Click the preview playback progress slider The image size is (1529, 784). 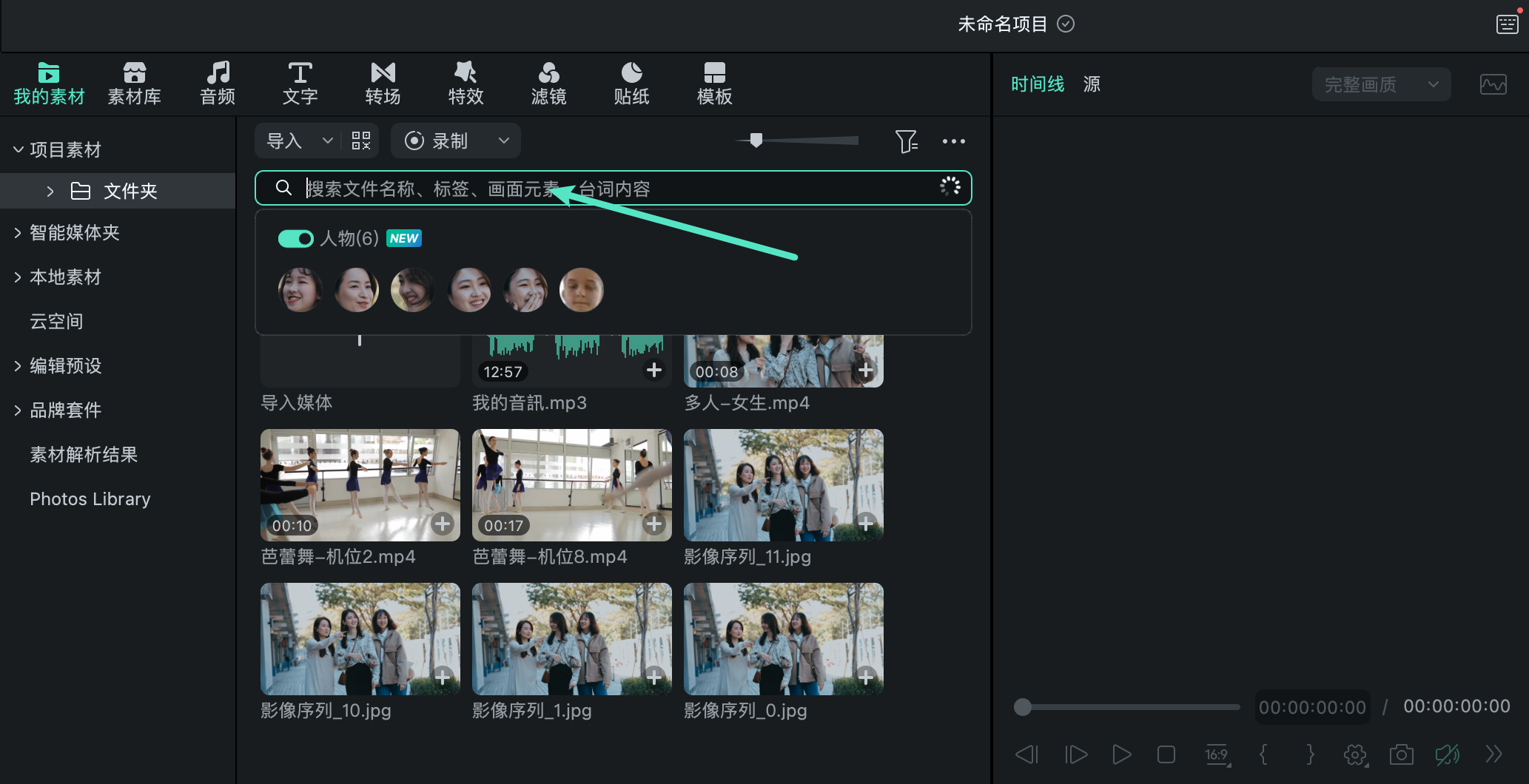(x=1127, y=707)
